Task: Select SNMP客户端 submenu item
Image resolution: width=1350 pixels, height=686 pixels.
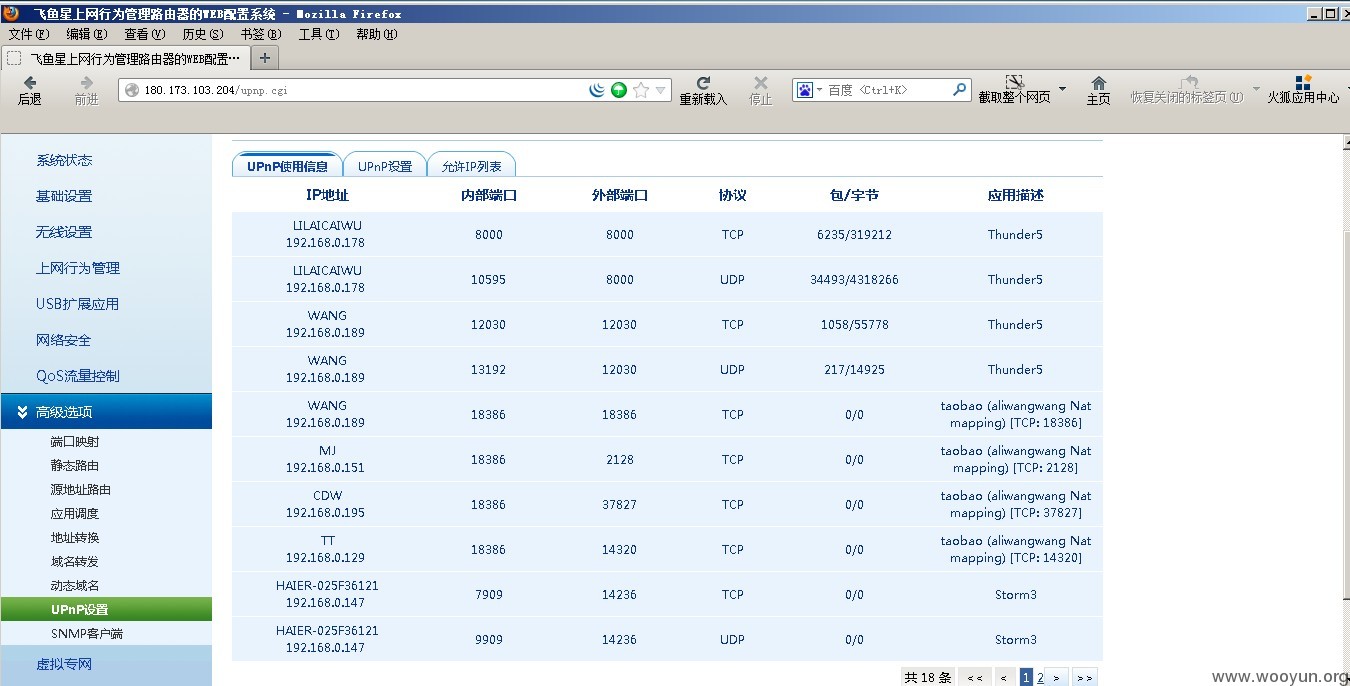Action: (87, 634)
